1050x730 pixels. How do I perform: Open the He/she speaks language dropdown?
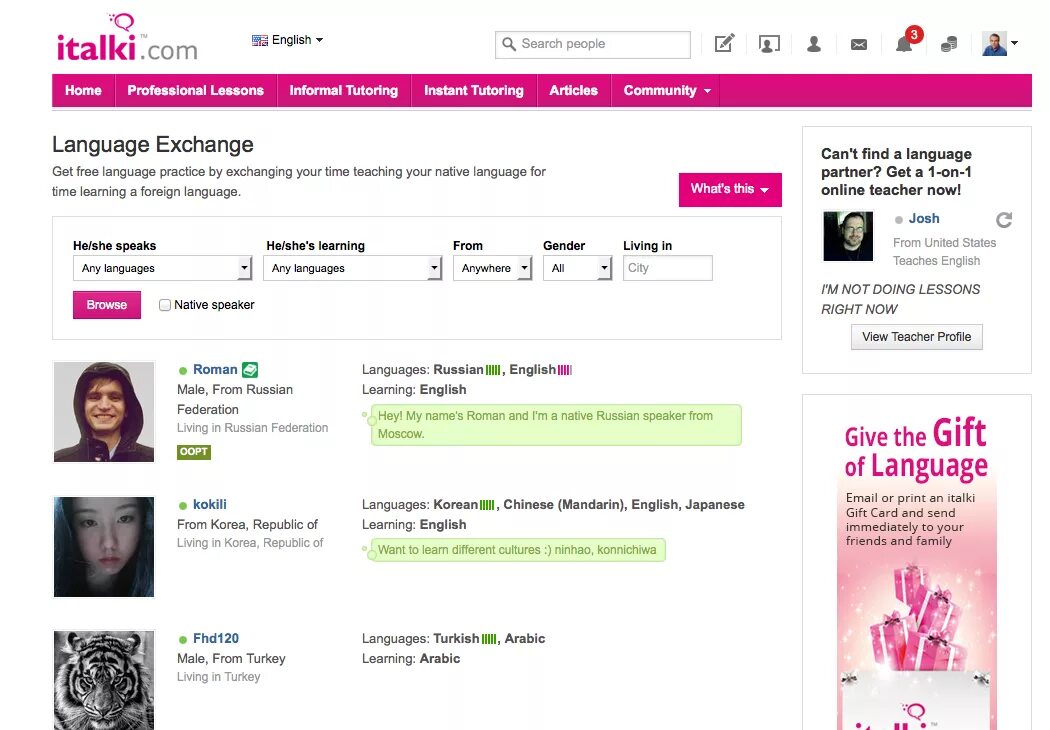(x=162, y=268)
